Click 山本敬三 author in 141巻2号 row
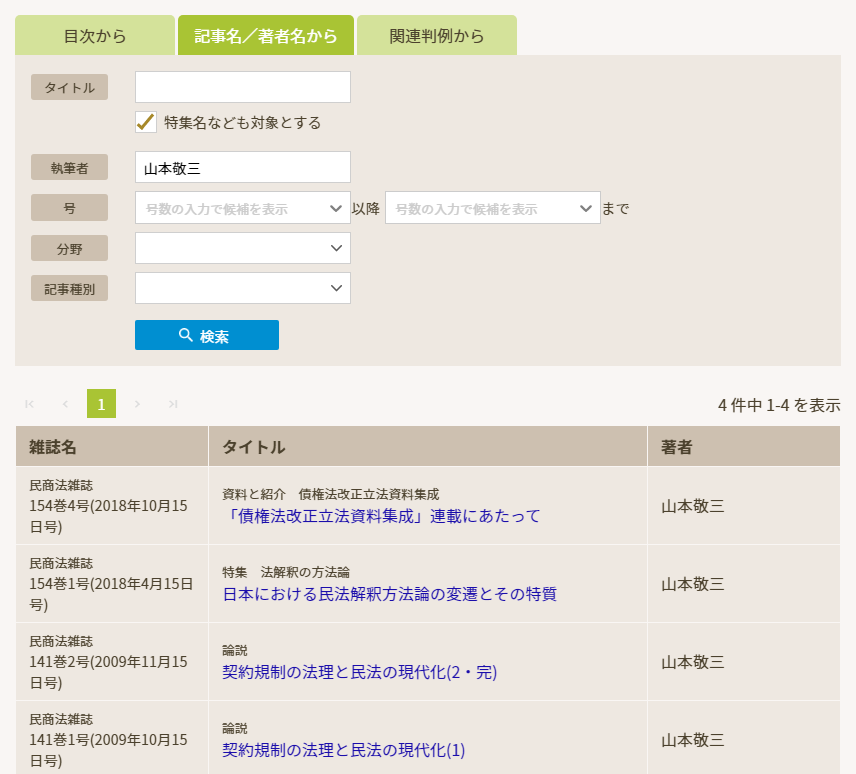 coord(693,662)
